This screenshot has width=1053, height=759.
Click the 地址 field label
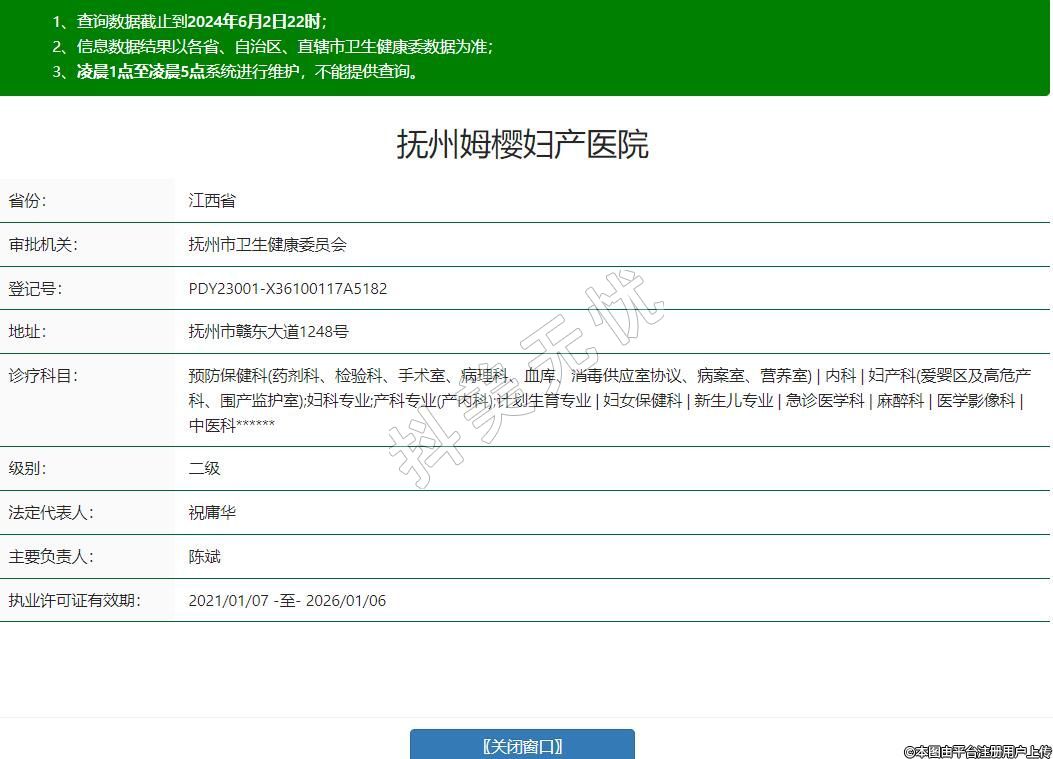click(x=27, y=331)
